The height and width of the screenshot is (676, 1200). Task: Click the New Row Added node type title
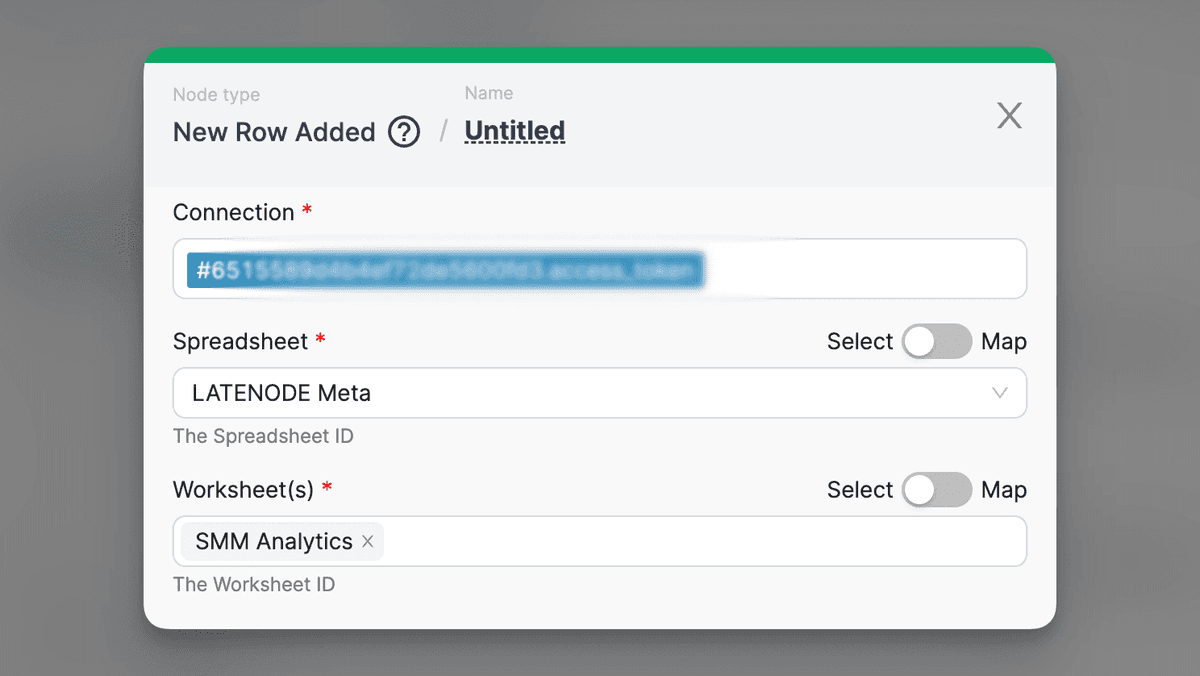click(274, 132)
